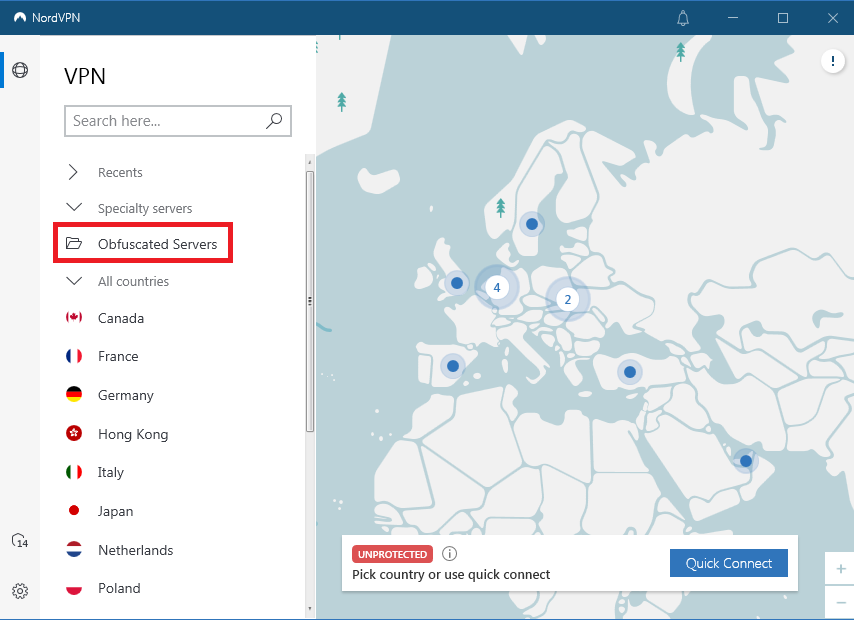Screen dimensions: 854x620
Task: Expand the Recents chevron
Action: pyautogui.click(x=73, y=172)
